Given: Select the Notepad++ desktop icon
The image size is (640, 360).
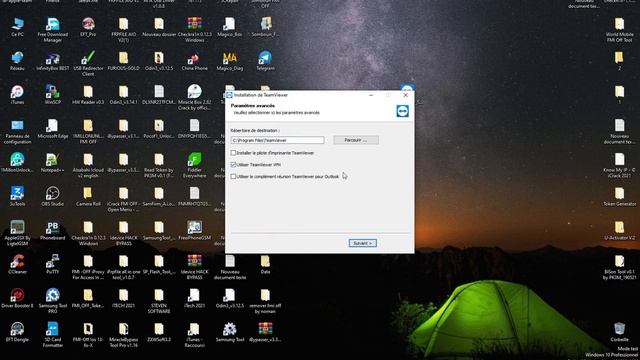Looking at the screenshot, I should point(53,163).
